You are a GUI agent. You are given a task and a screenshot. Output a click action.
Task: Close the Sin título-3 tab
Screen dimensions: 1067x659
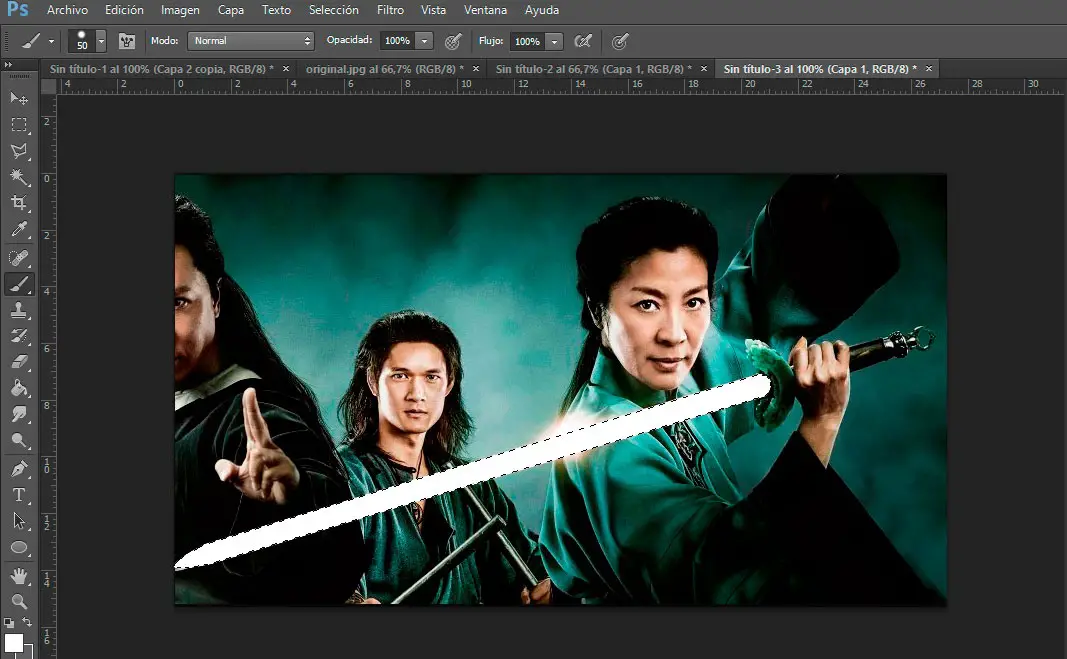(929, 69)
